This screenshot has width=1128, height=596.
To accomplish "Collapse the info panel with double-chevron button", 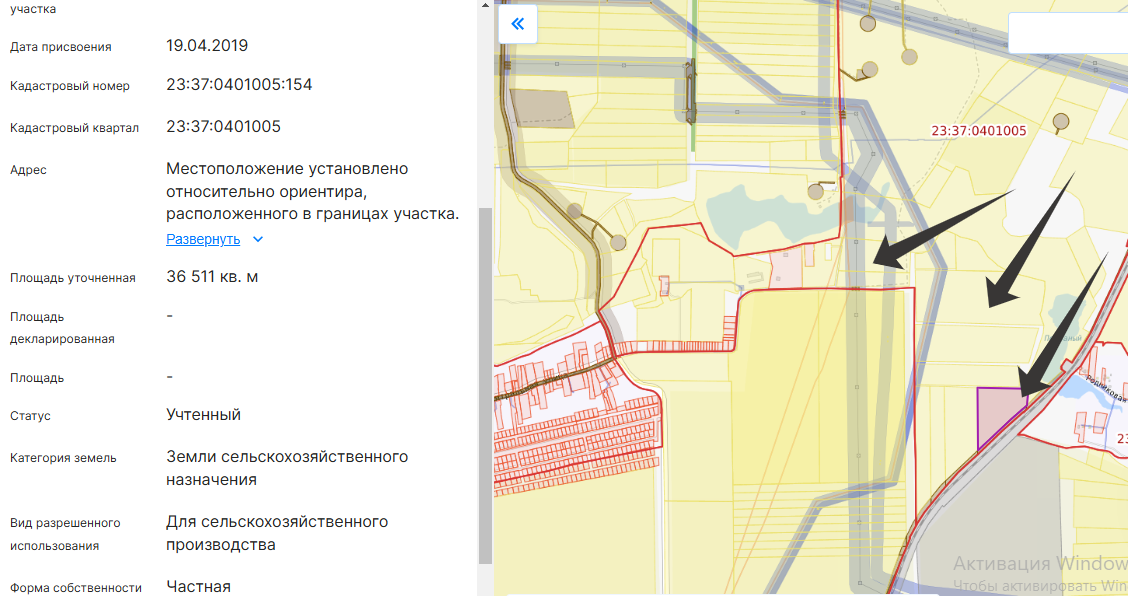I will pos(517,24).
